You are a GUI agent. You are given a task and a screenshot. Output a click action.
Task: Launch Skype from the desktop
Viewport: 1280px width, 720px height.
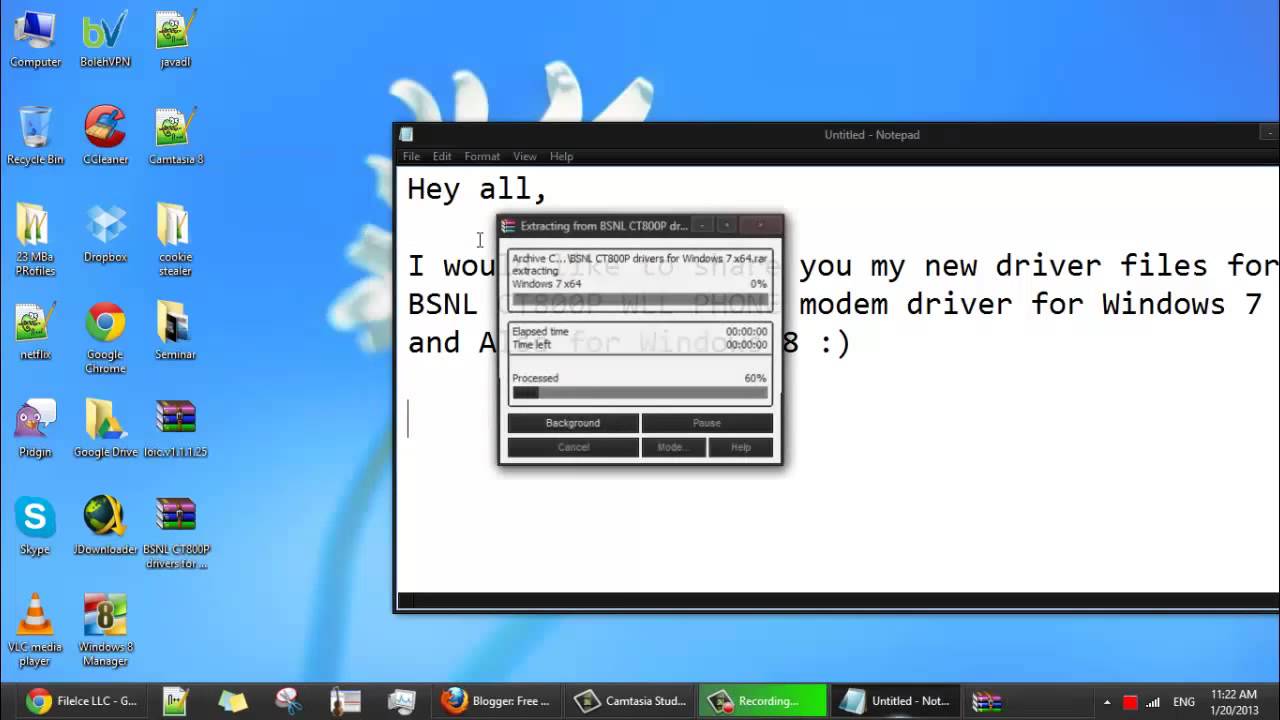pyautogui.click(x=35, y=526)
